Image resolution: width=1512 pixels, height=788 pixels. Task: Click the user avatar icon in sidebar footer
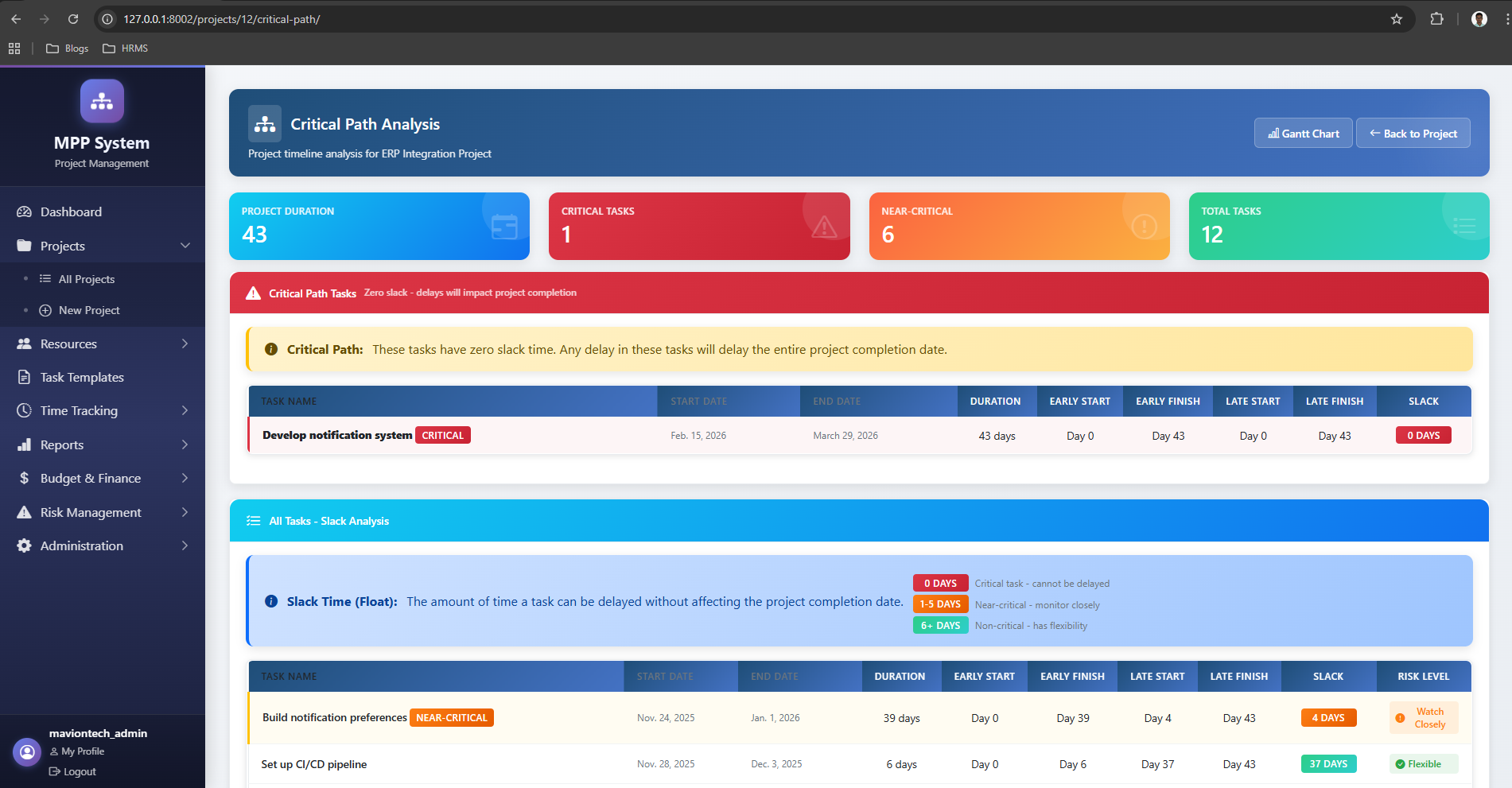point(27,751)
